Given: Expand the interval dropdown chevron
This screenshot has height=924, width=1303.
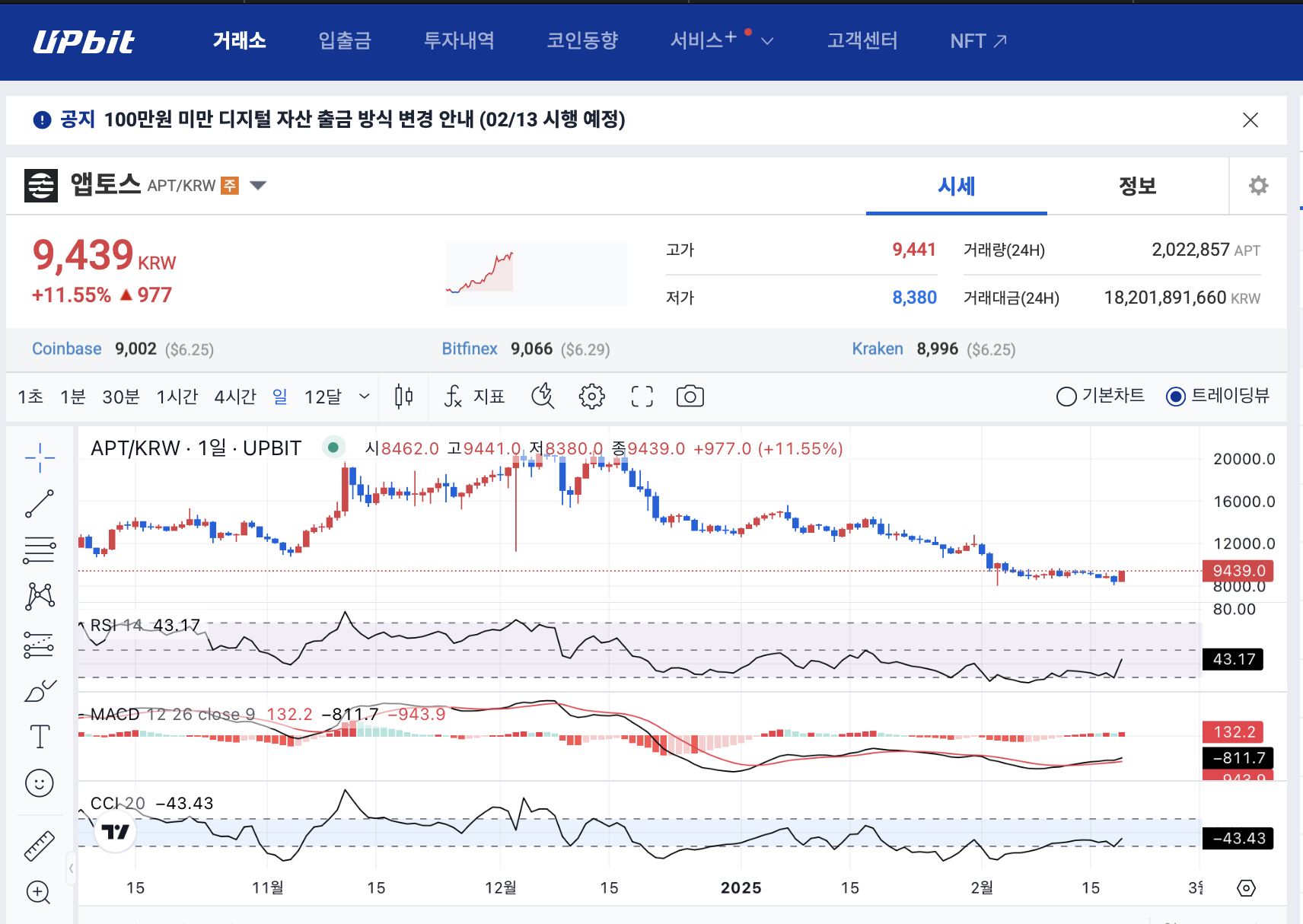Looking at the screenshot, I should (364, 397).
